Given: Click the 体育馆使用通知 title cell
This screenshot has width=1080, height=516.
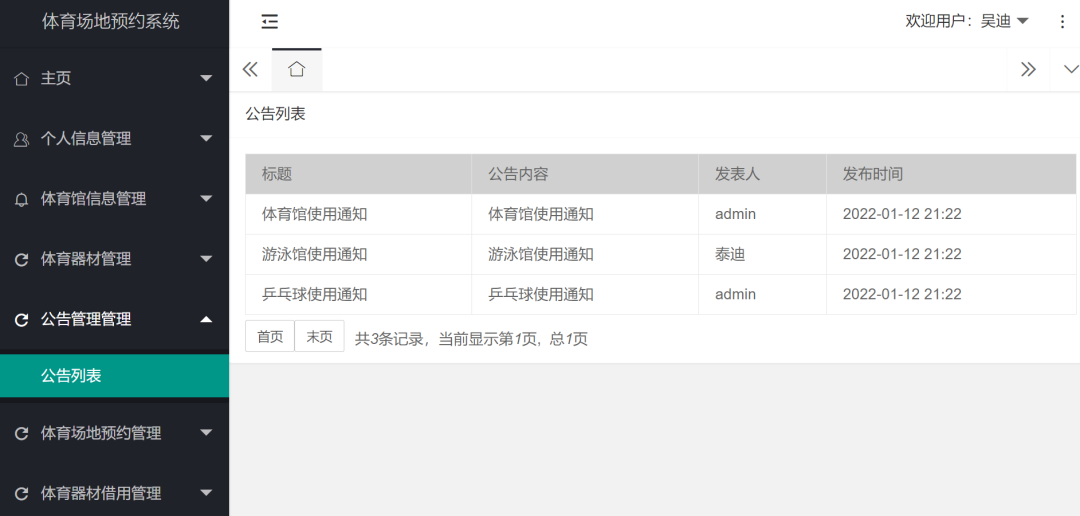Looking at the screenshot, I should 358,214.
